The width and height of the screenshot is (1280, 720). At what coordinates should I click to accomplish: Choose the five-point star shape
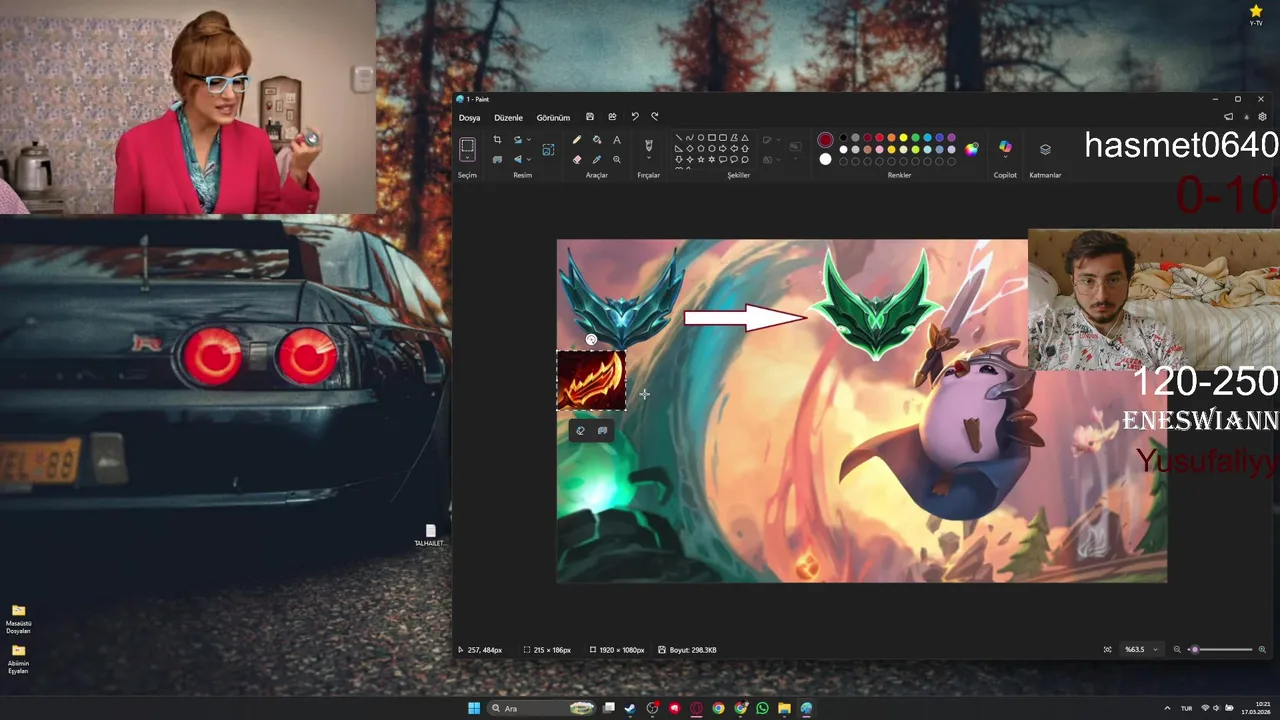(701, 160)
